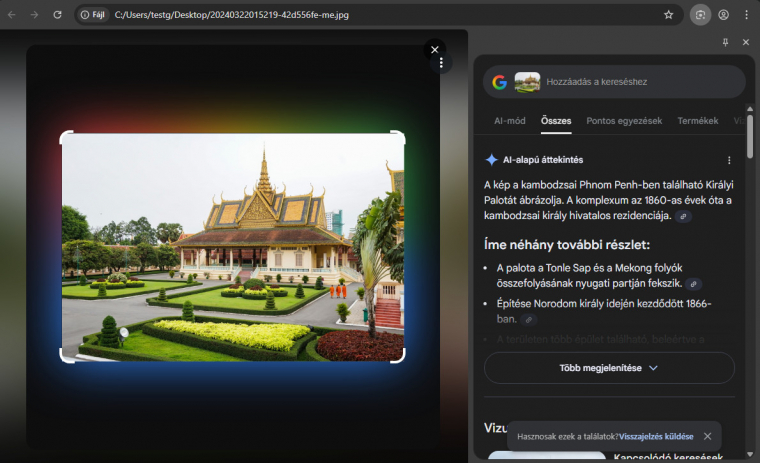Dismiss the feedback notification popup

point(707,437)
